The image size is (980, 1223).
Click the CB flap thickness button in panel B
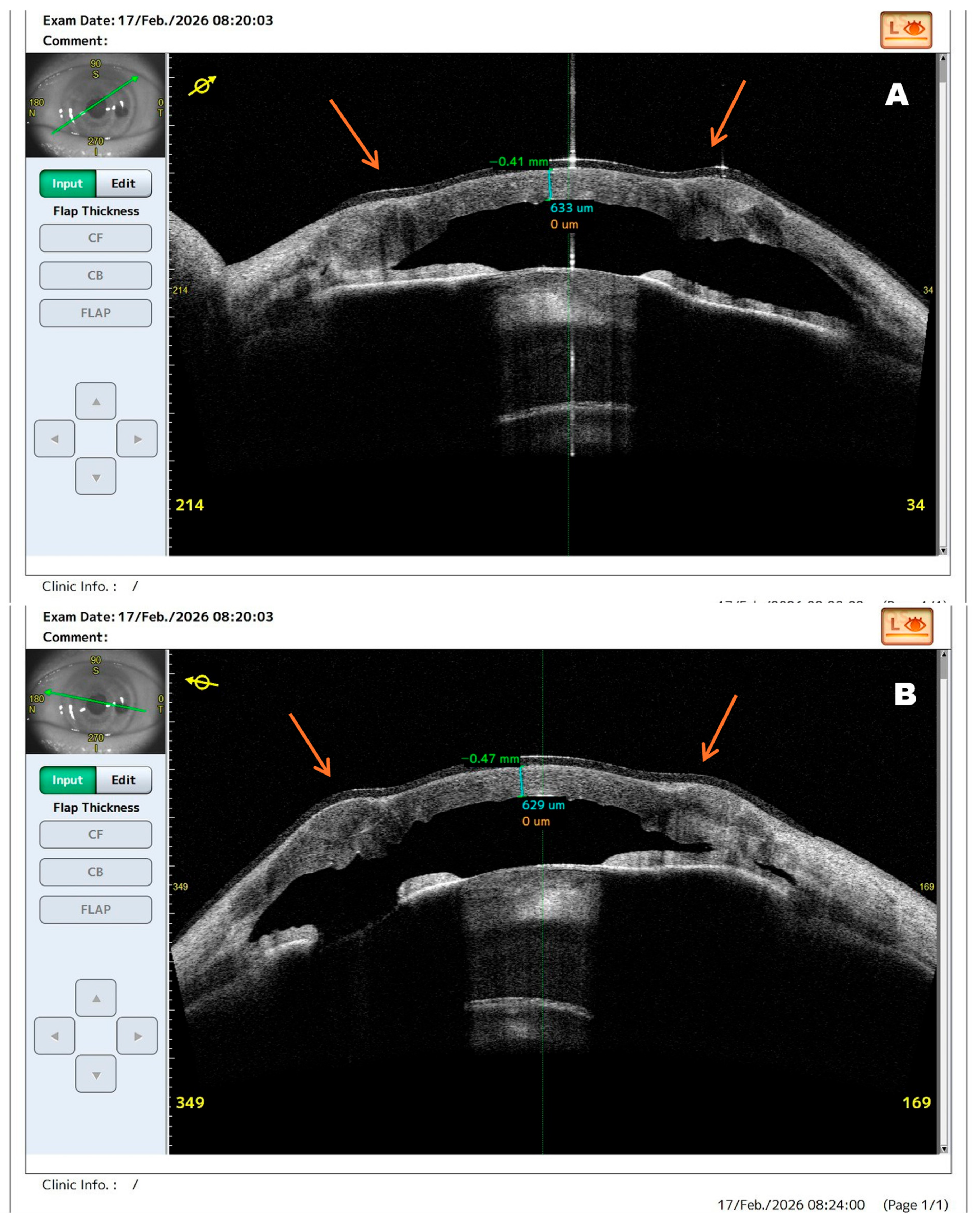click(x=96, y=872)
